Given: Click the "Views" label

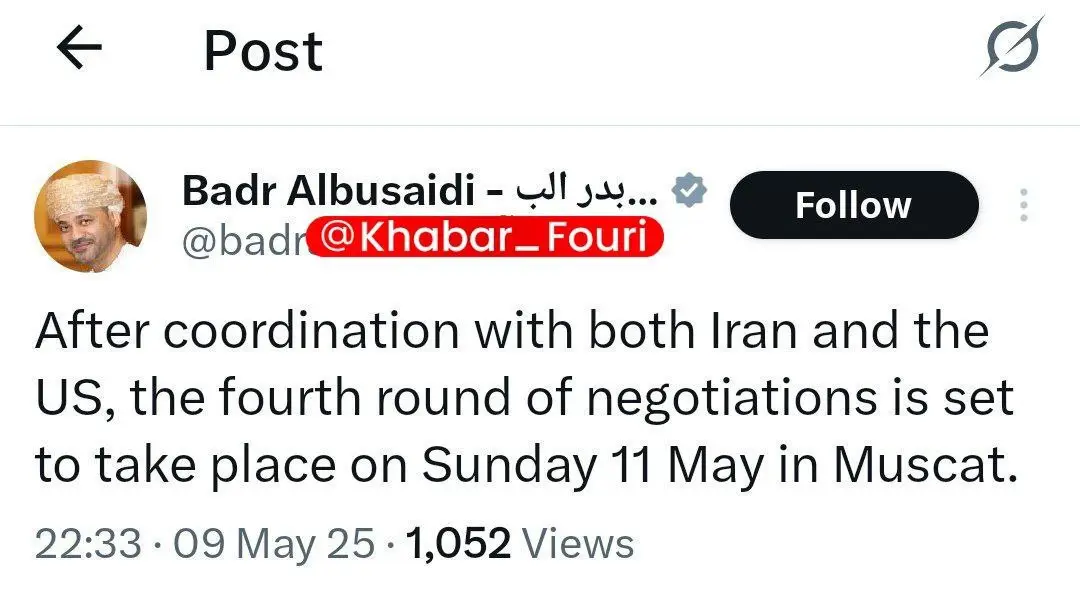Looking at the screenshot, I should [578, 544].
